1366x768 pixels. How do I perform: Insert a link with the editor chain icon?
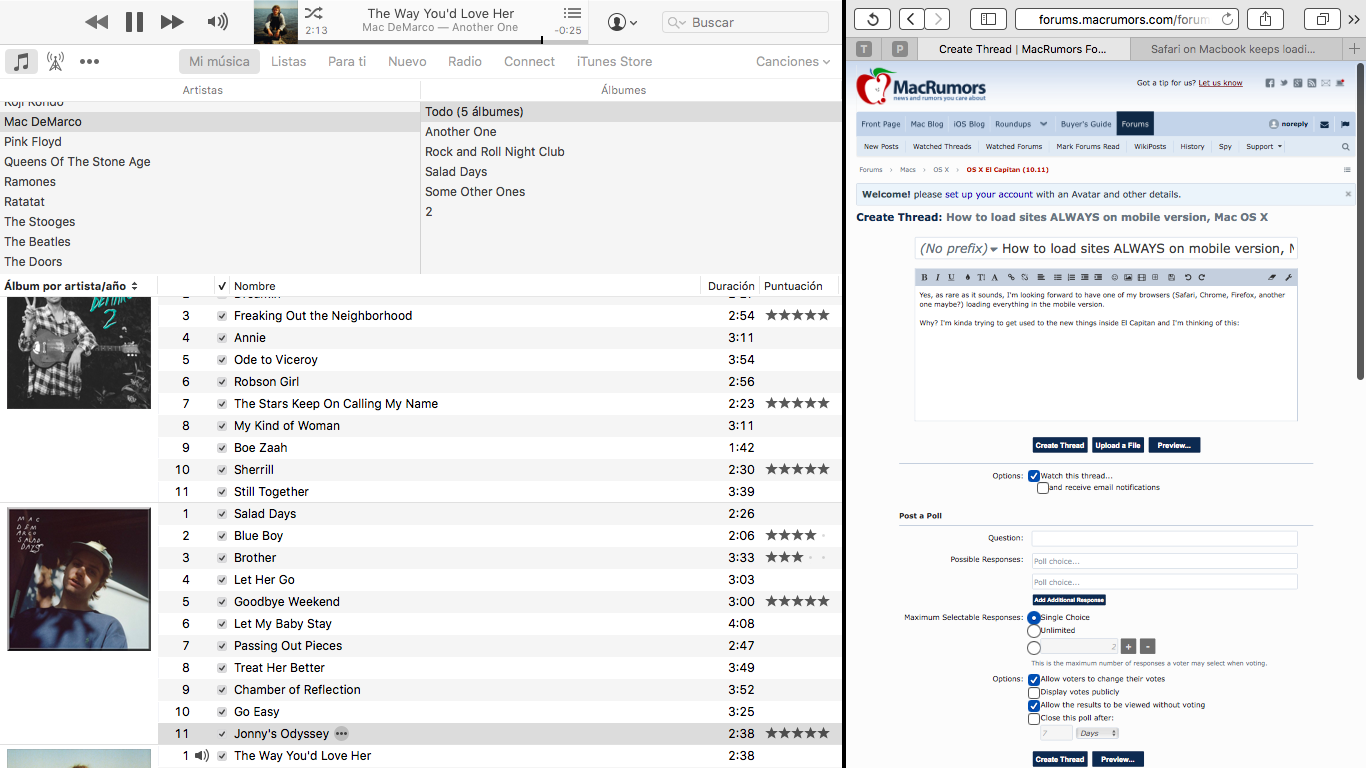coord(1011,277)
